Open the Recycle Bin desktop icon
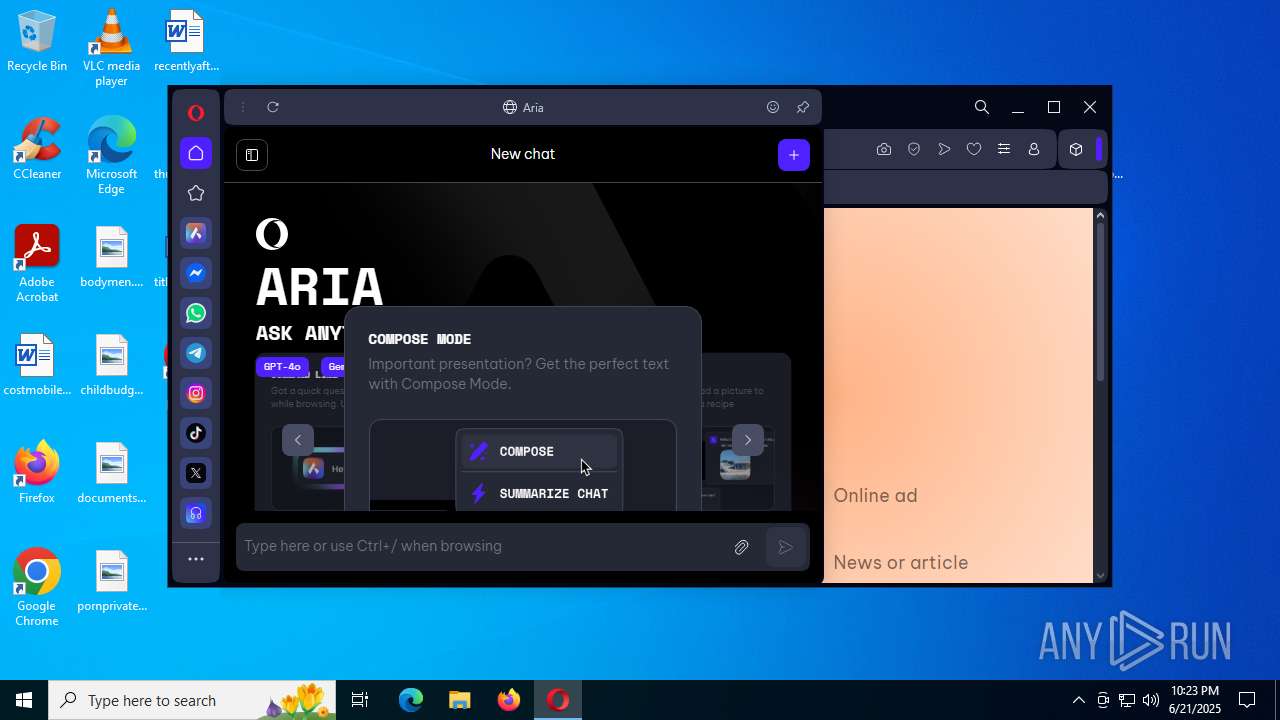The image size is (1280, 720). pyautogui.click(x=37, y=42)
